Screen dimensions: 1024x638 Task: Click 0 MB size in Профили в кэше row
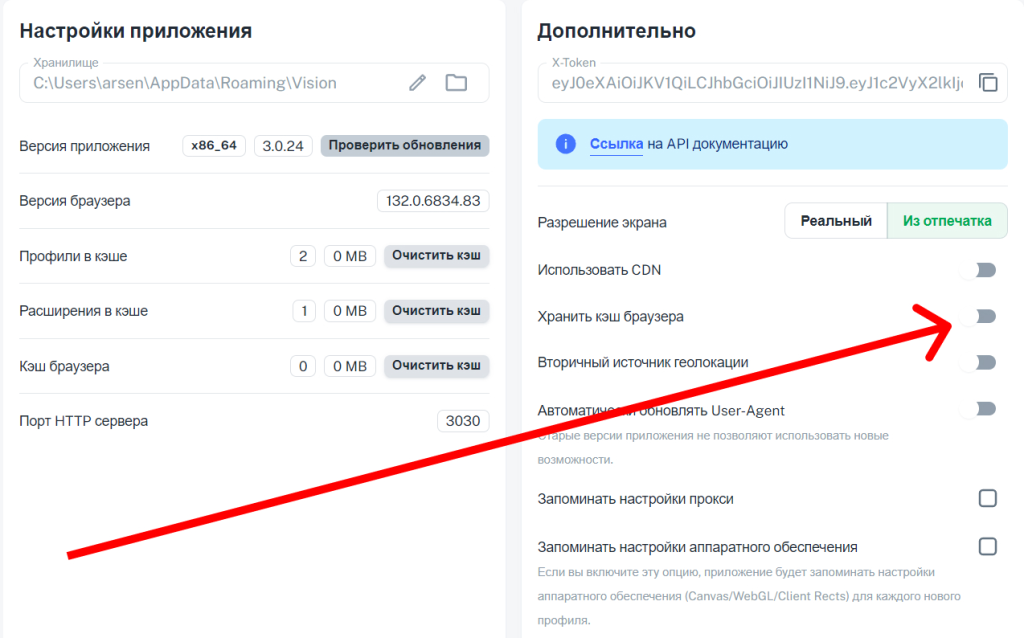[x=350, y=256]
